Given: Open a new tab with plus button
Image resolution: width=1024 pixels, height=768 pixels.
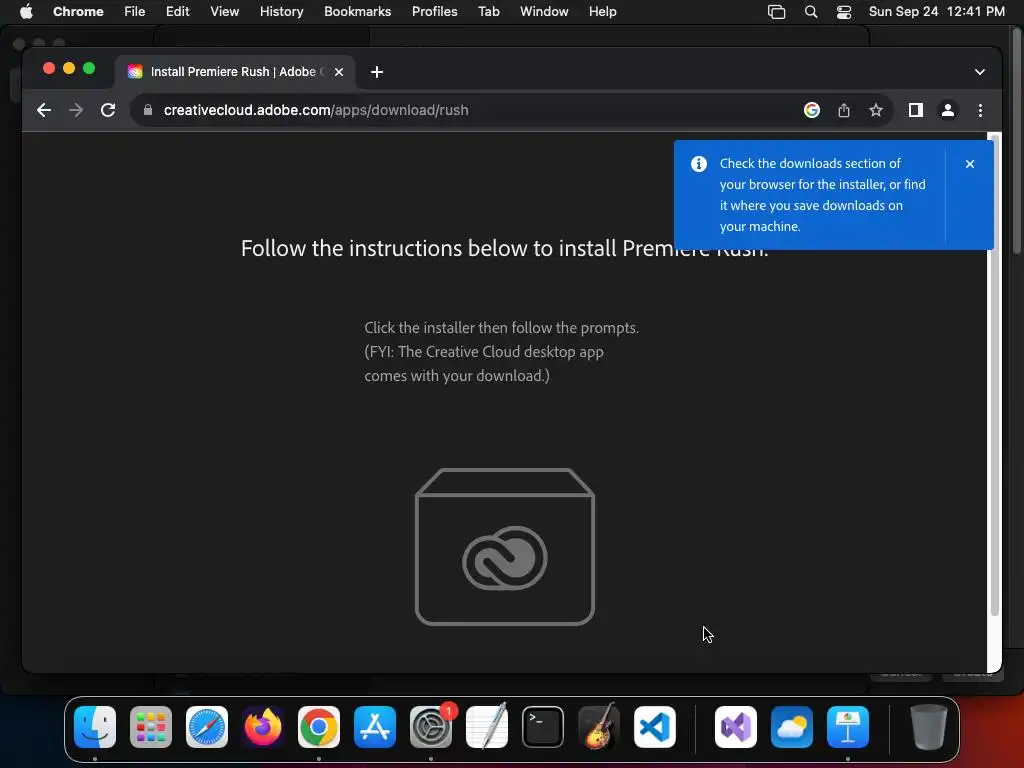Looking at the screenshot, I should tap(377, 72).
